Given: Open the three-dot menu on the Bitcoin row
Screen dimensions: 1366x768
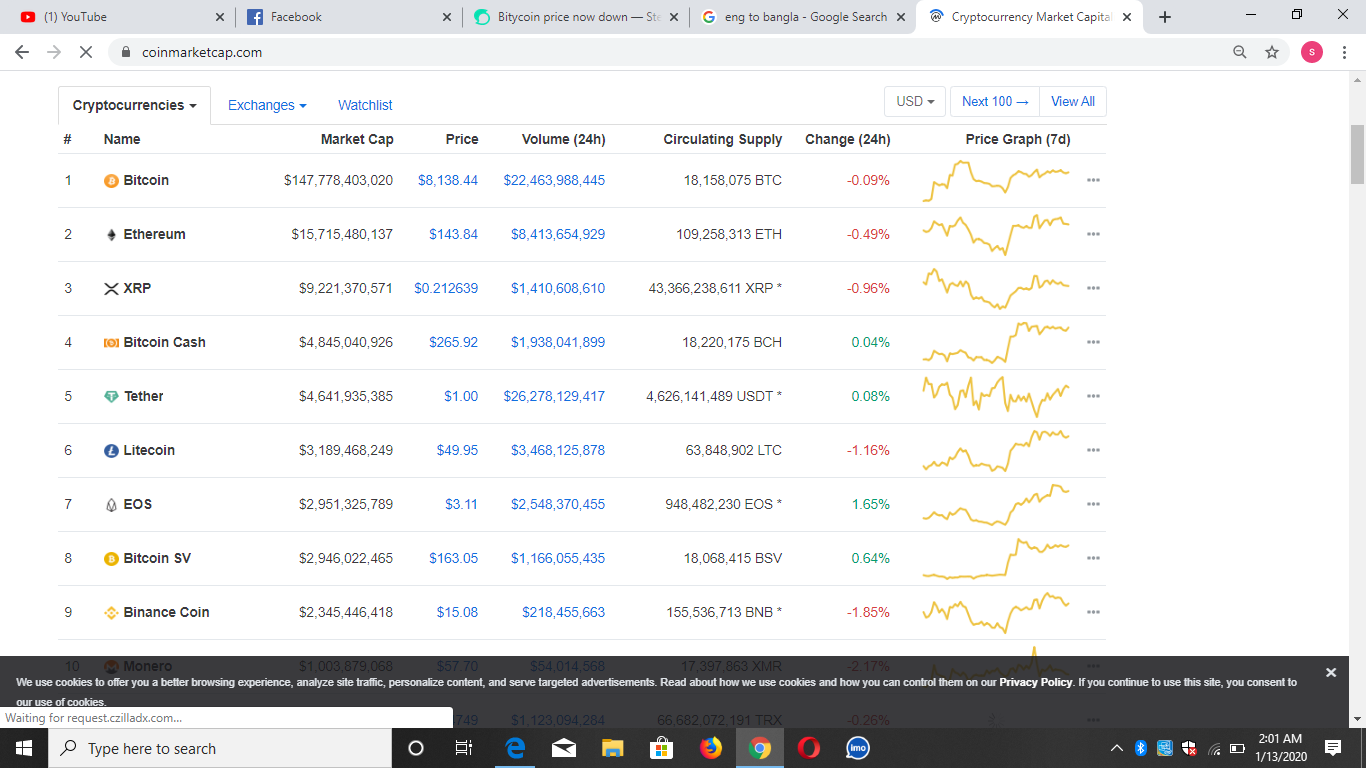Looking at the screenshot, I should coord(1093,180).
